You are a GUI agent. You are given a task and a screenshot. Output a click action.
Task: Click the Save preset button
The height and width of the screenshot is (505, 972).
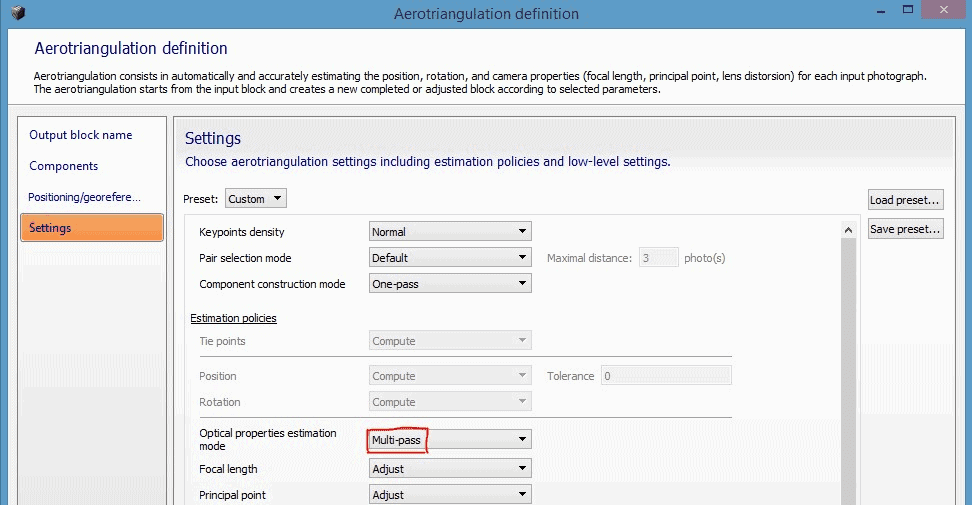(x=905, y=229)
